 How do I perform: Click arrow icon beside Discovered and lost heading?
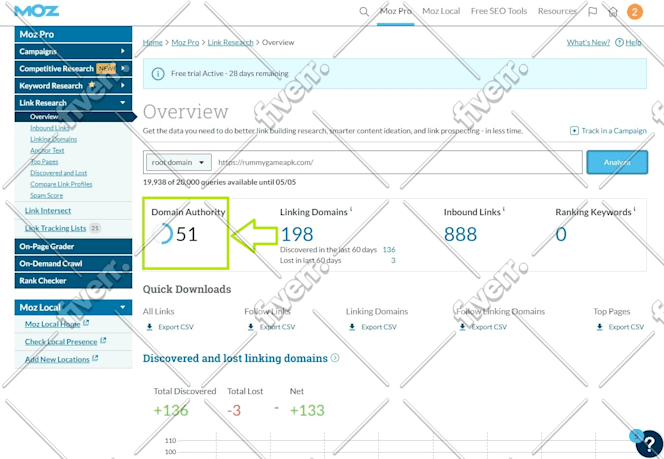tap(335, 358)
